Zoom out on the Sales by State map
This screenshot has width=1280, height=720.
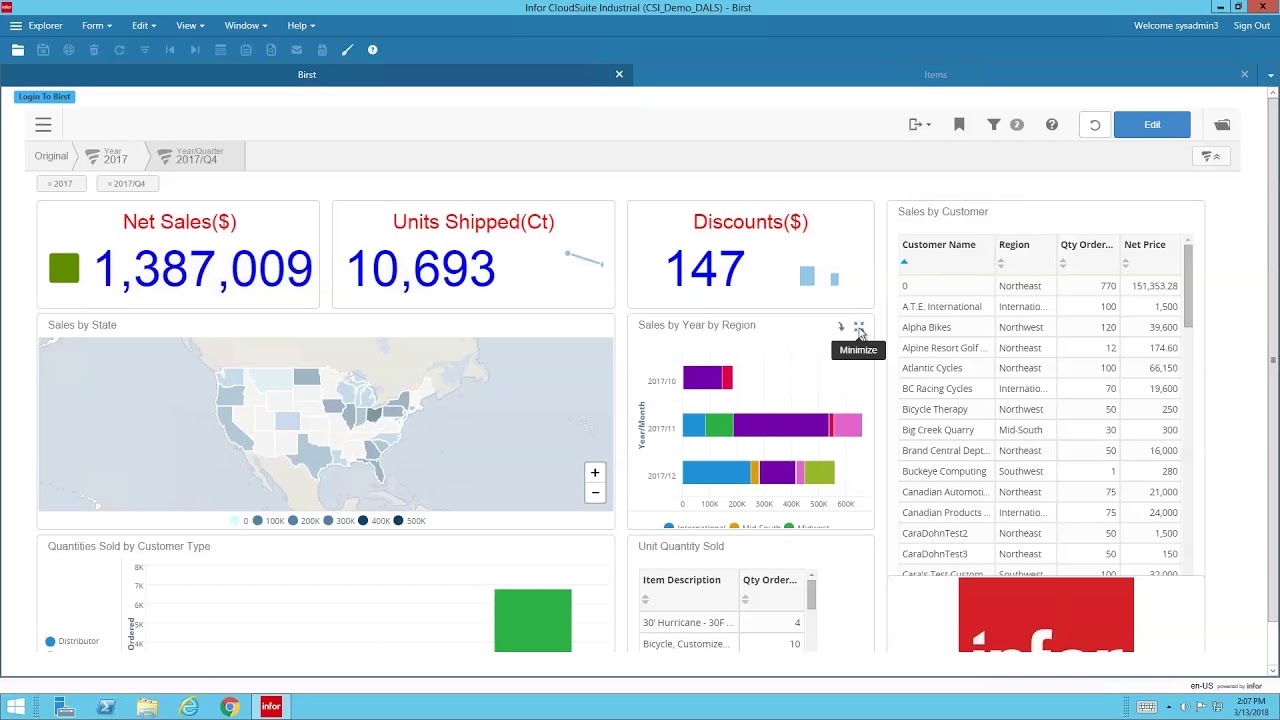click(595, 492)
